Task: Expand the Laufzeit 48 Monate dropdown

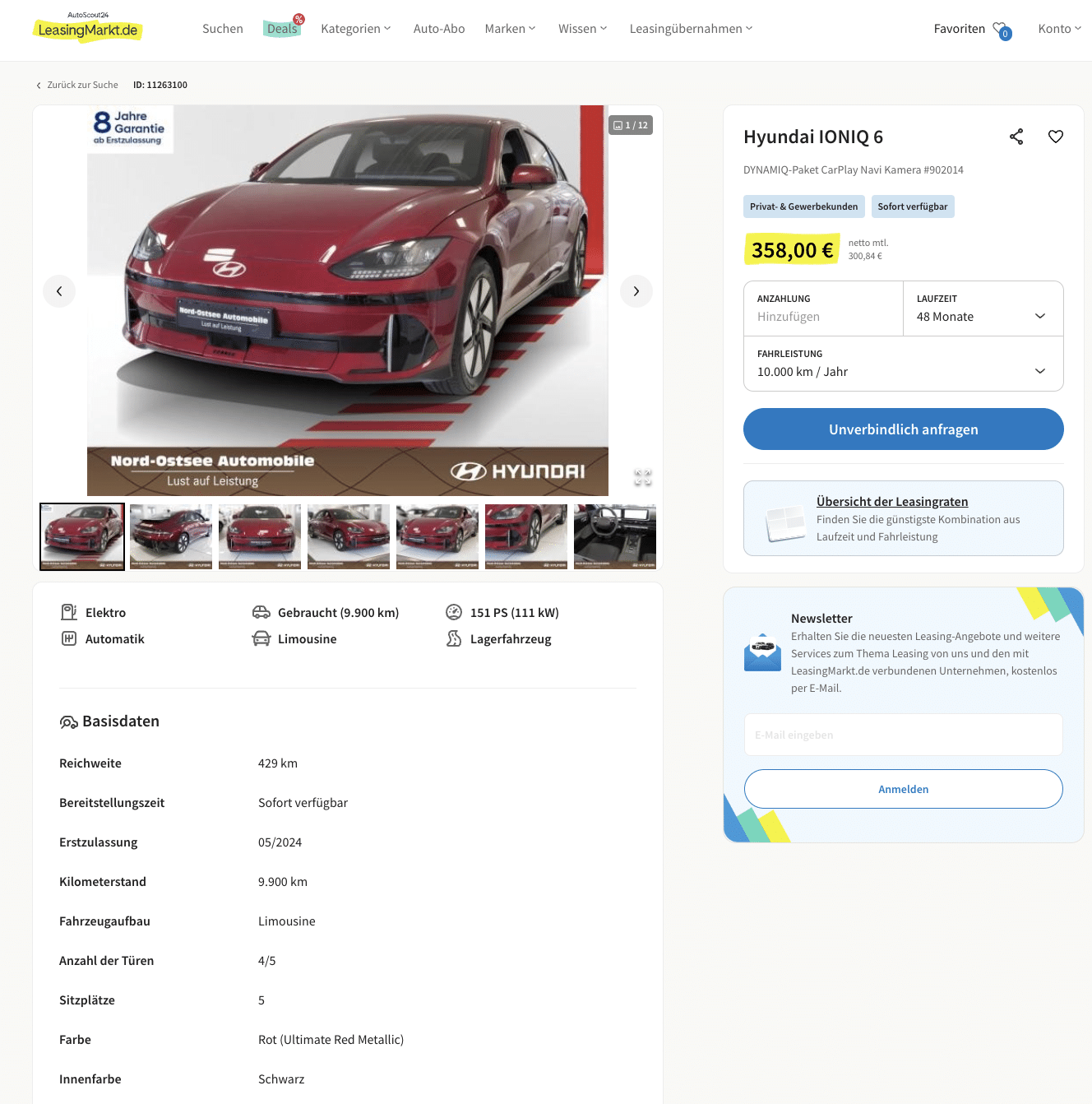Action: (x=983, y=308)
